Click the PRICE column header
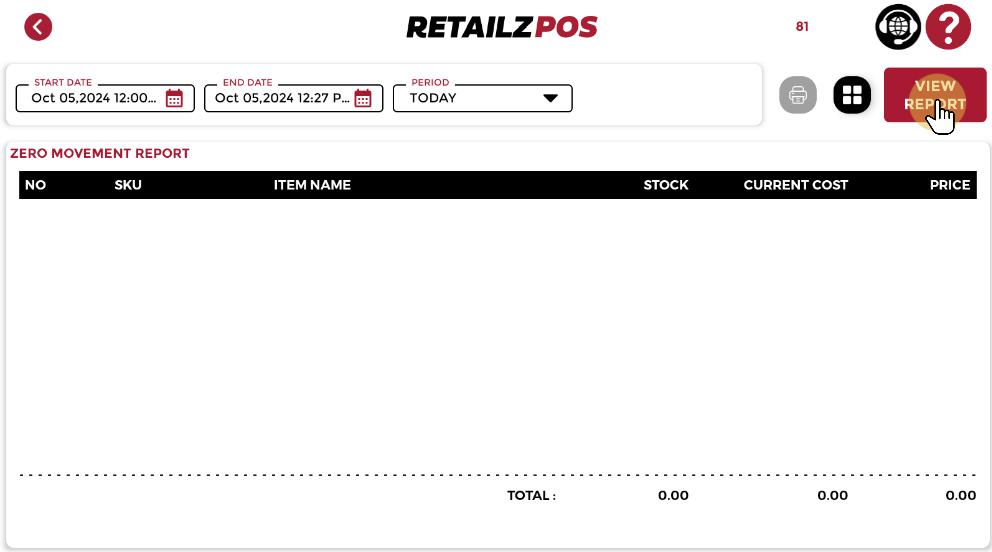The width and height of the screenshot is (992, 552). tap(949, 185)
